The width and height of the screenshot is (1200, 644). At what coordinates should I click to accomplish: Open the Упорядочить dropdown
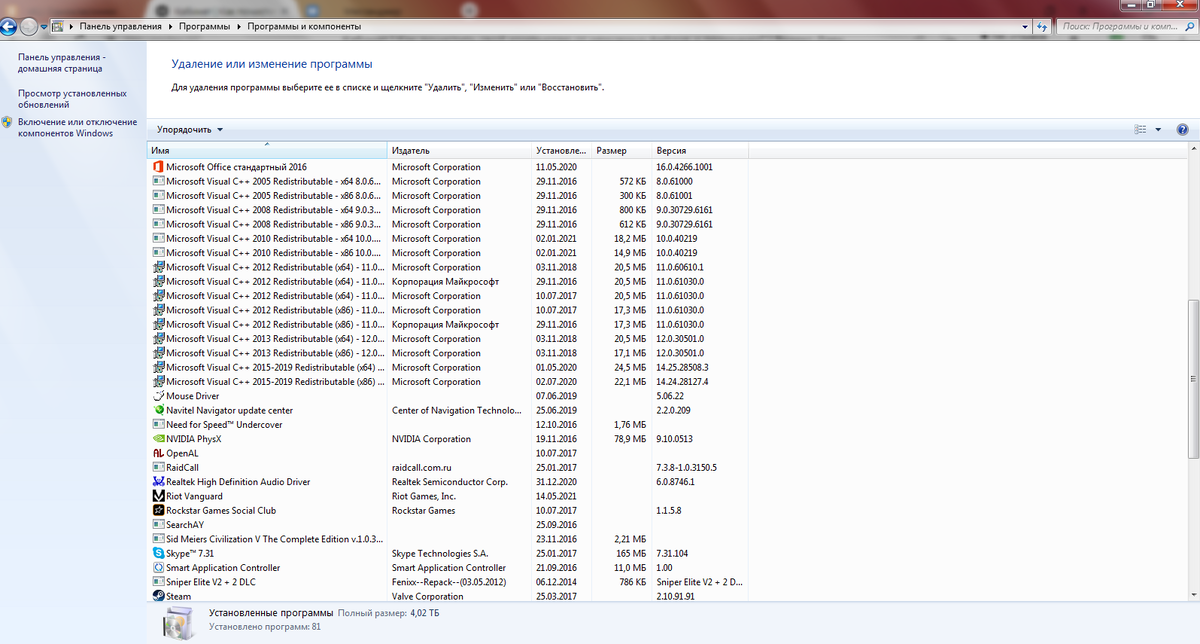[190, 129]
